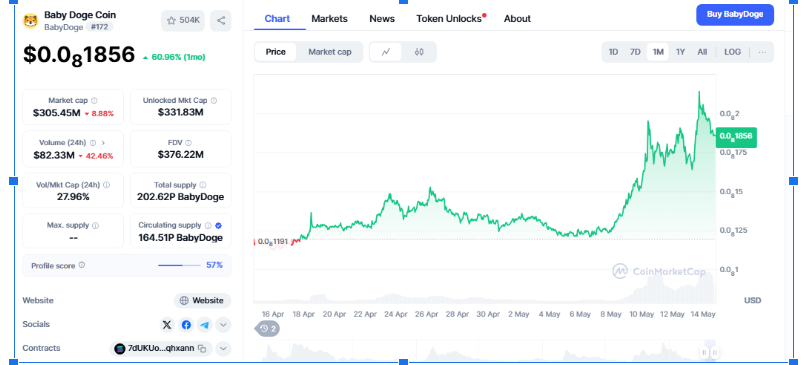This screenshot has width=807, height=365.
Task: Set chart range to 7D
Action: click(635, 52)
